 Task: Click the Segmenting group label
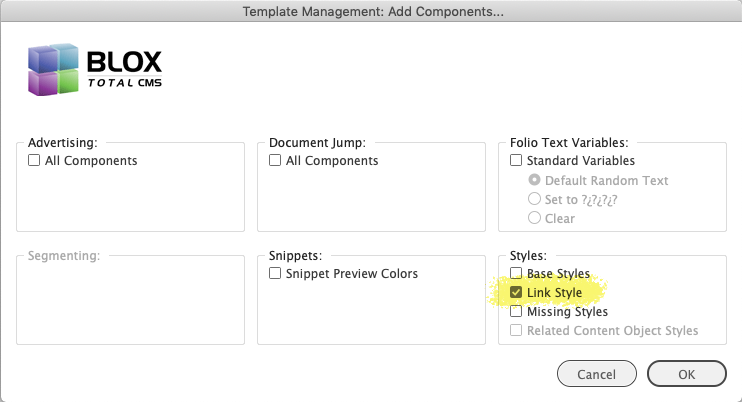64,256
